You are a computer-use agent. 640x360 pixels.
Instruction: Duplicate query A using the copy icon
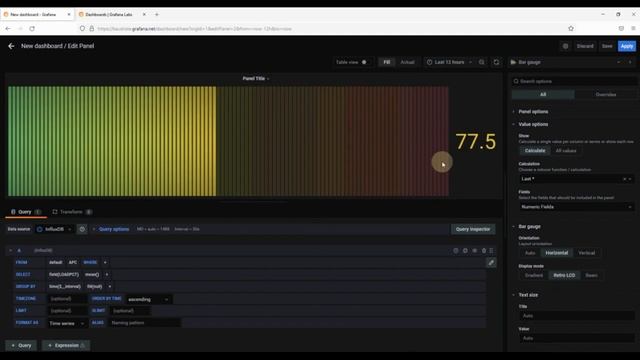click(465, 251)
